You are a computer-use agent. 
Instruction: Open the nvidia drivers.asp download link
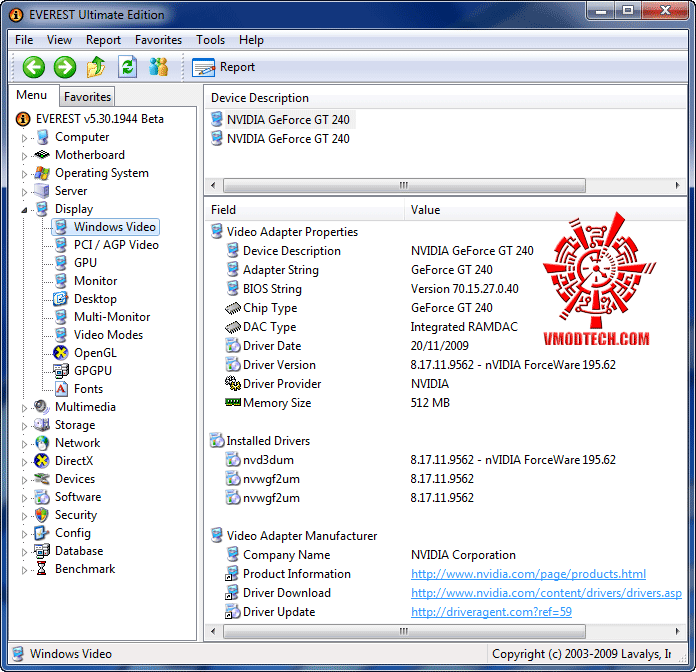(x=546, y=593)
